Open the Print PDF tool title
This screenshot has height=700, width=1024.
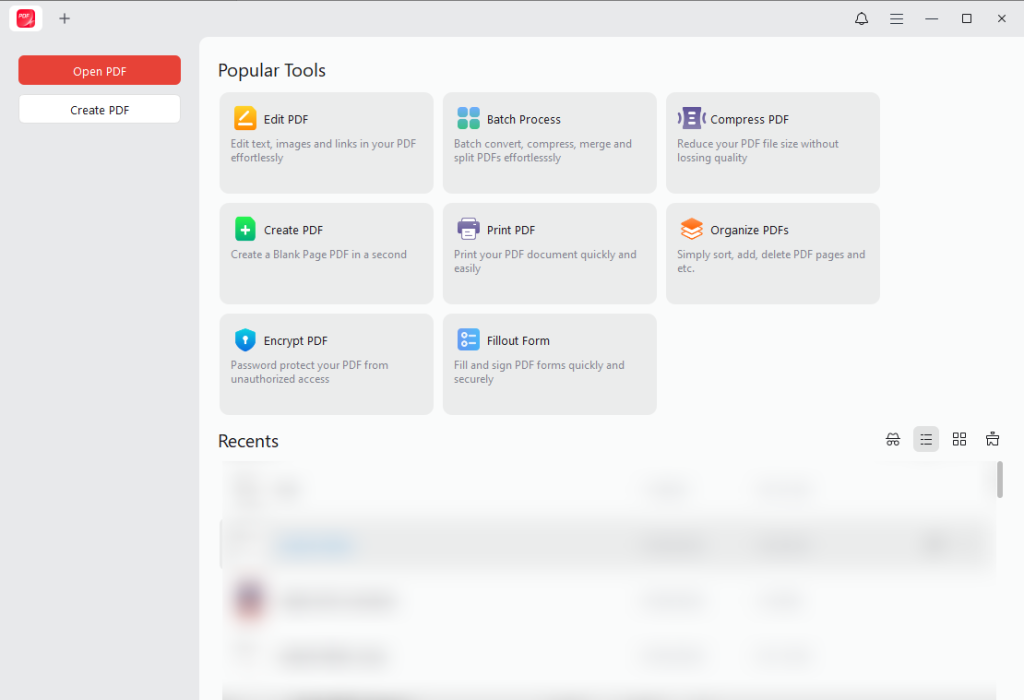coord(511,231)
